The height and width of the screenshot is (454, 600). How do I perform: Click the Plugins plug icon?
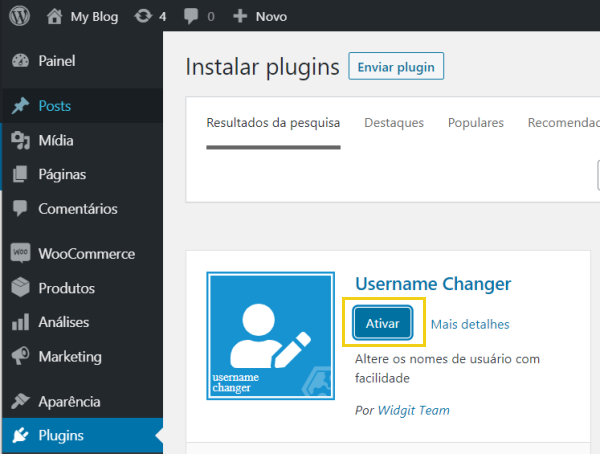coord(20,435)
